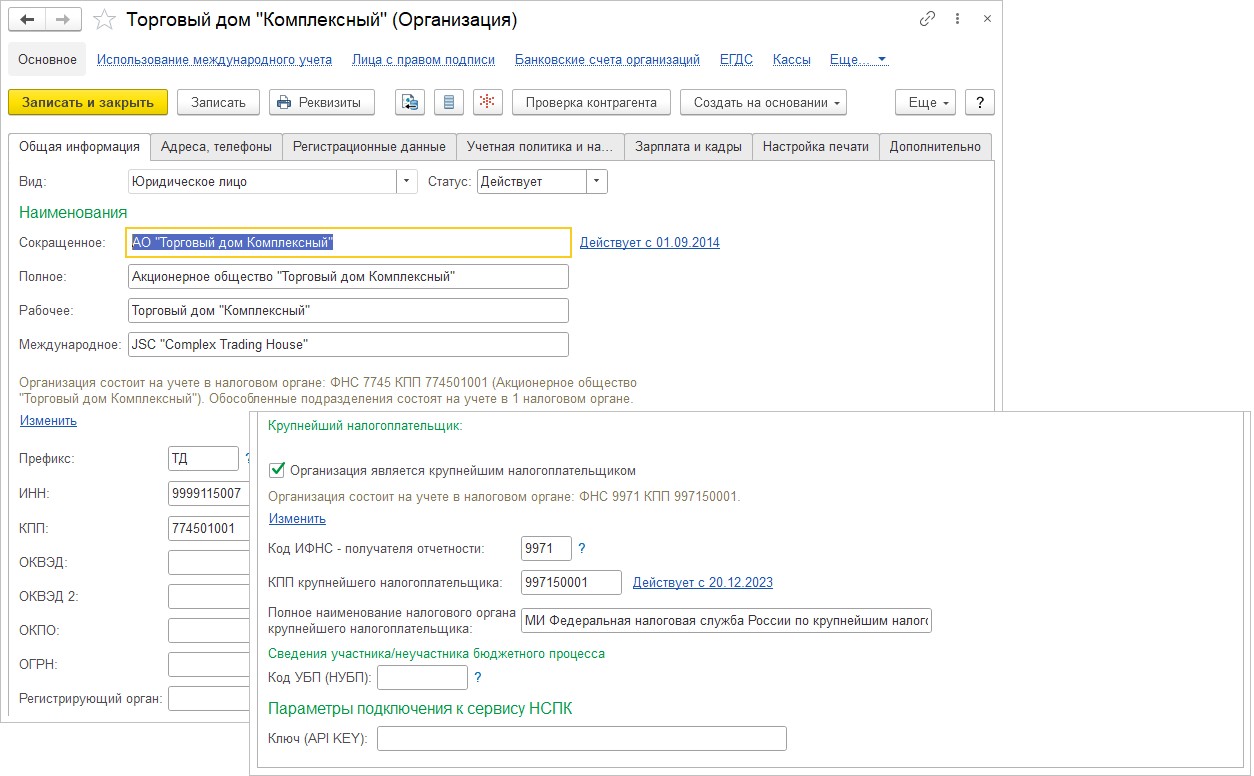Click the red dotted structure toolbar icon
Image resolution: width=1254 pixels, height=776 pixels.
(x=487, y=102)
